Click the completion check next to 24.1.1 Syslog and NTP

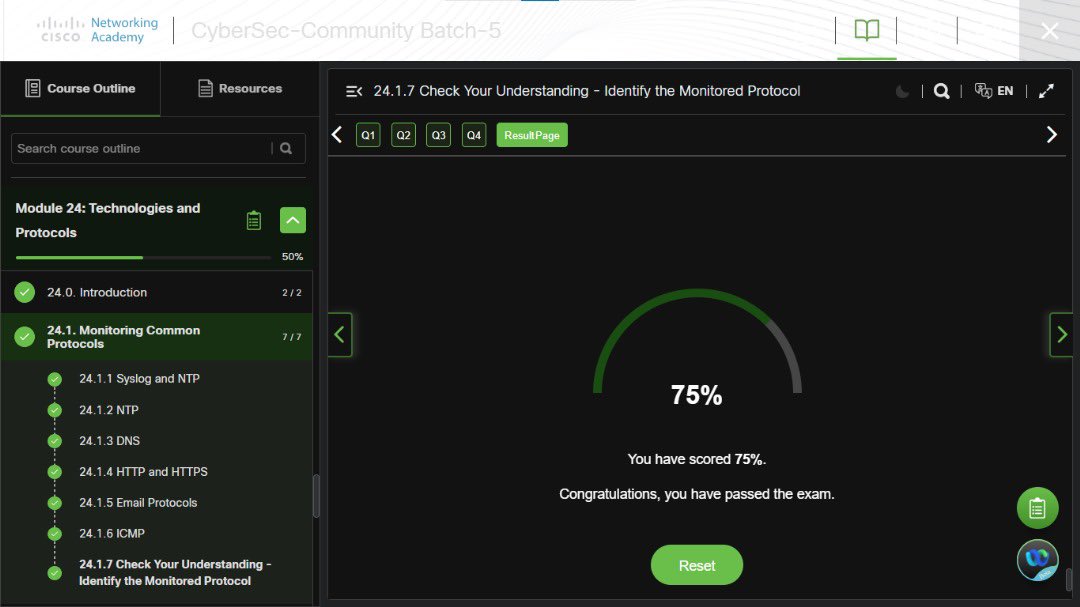coord(54,379)
